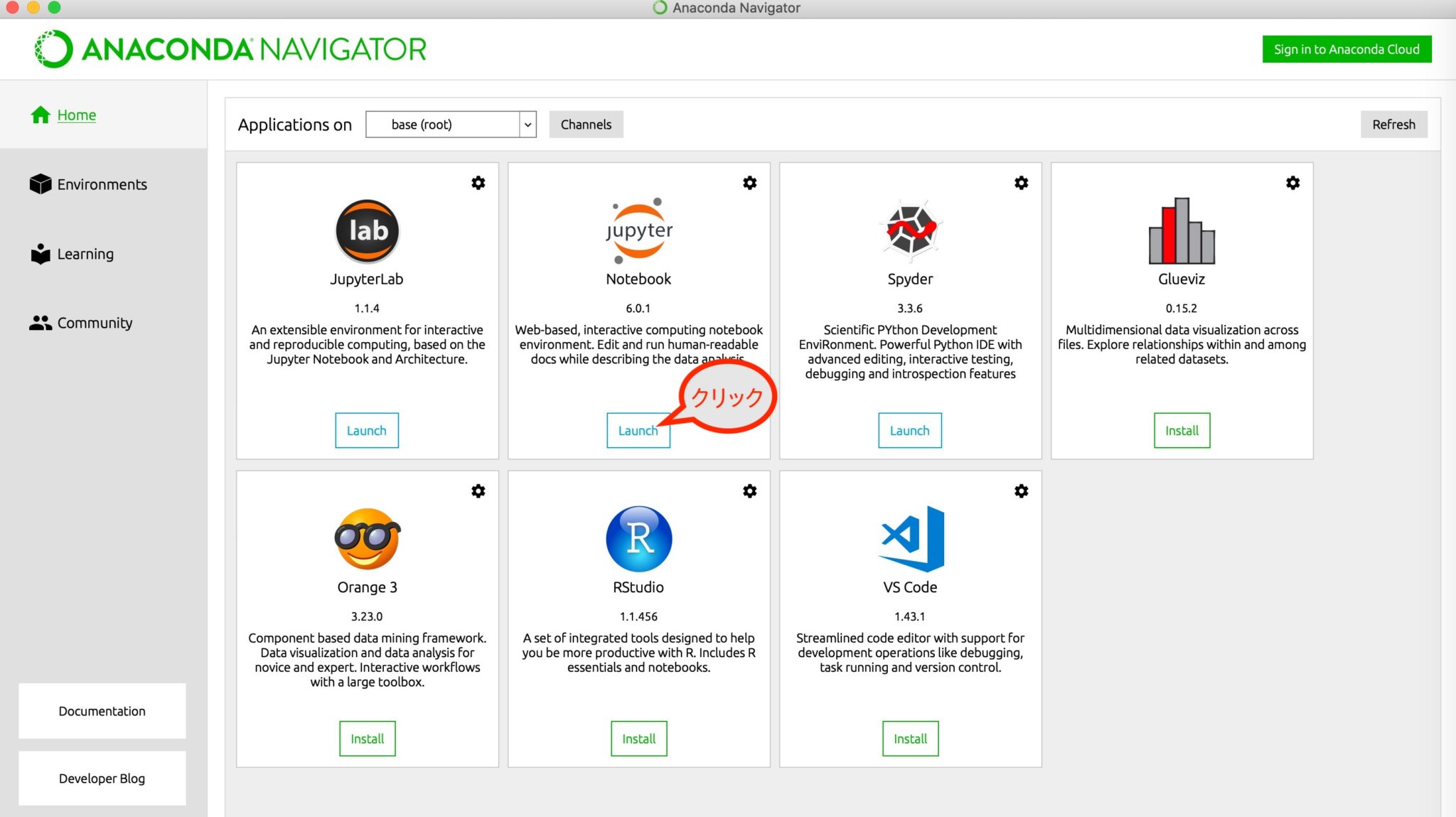Open RStudio tile options gear
Image resolution: width=1456 pixels, height=817 pixels.
[750, 491]
